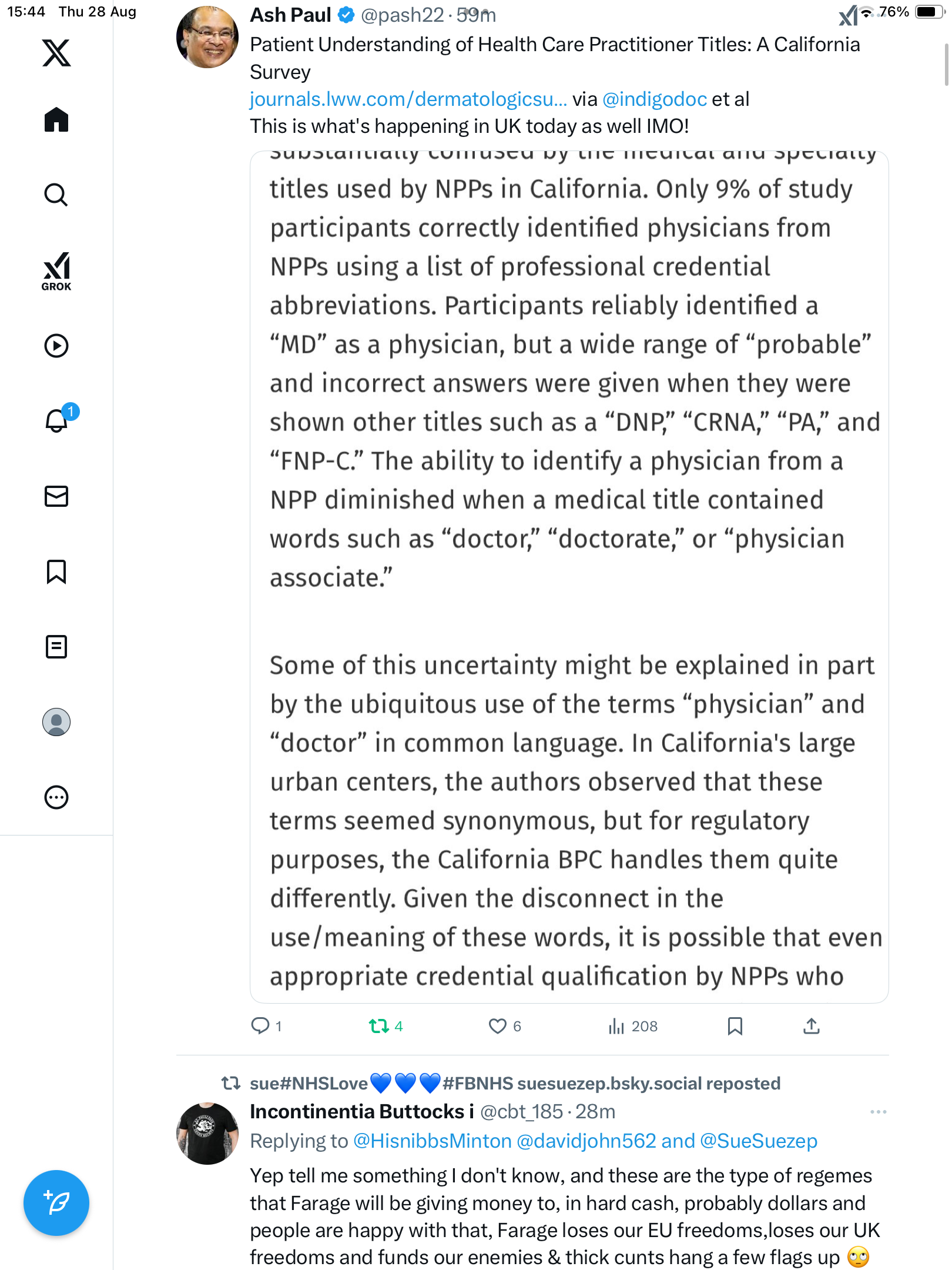
Task: Open the Notifications bell icon
Action: coord(56,420)
